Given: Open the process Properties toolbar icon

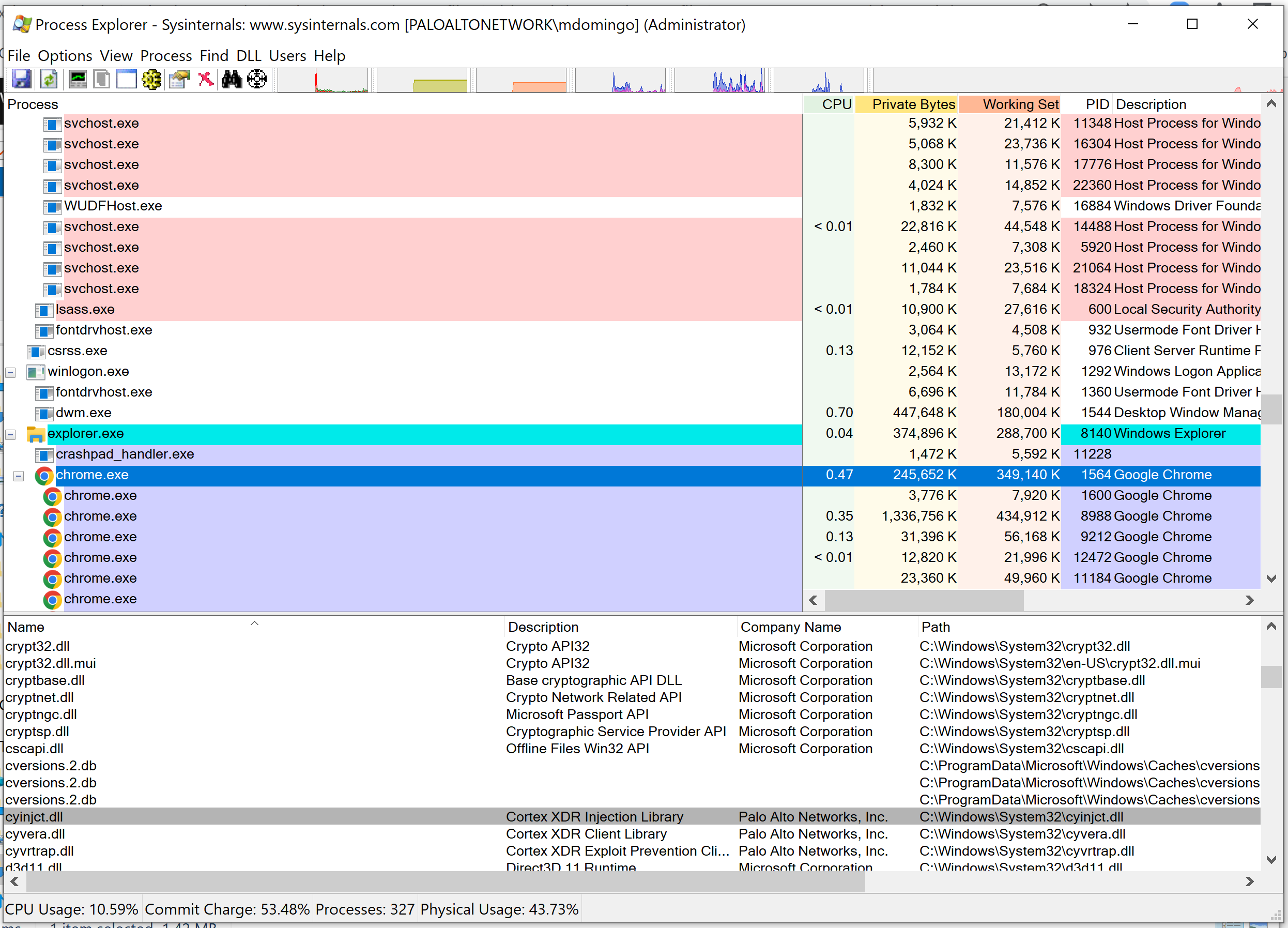Looking at the screenshot, I should click(x=179, y=79).
